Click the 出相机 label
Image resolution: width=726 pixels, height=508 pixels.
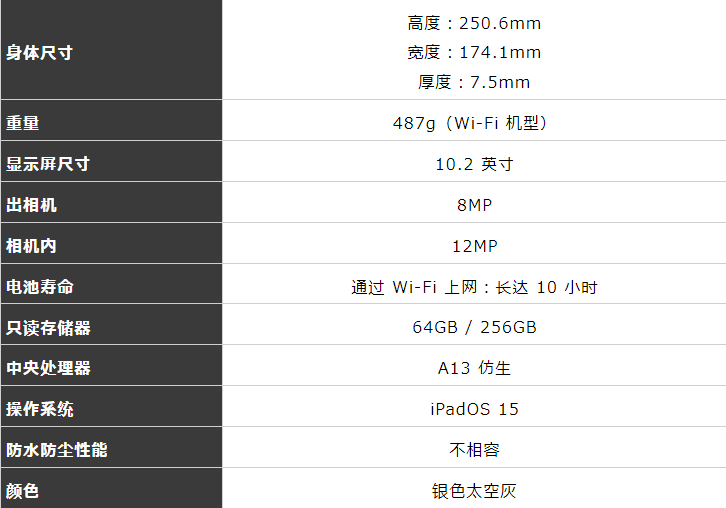tap(31, 205)
